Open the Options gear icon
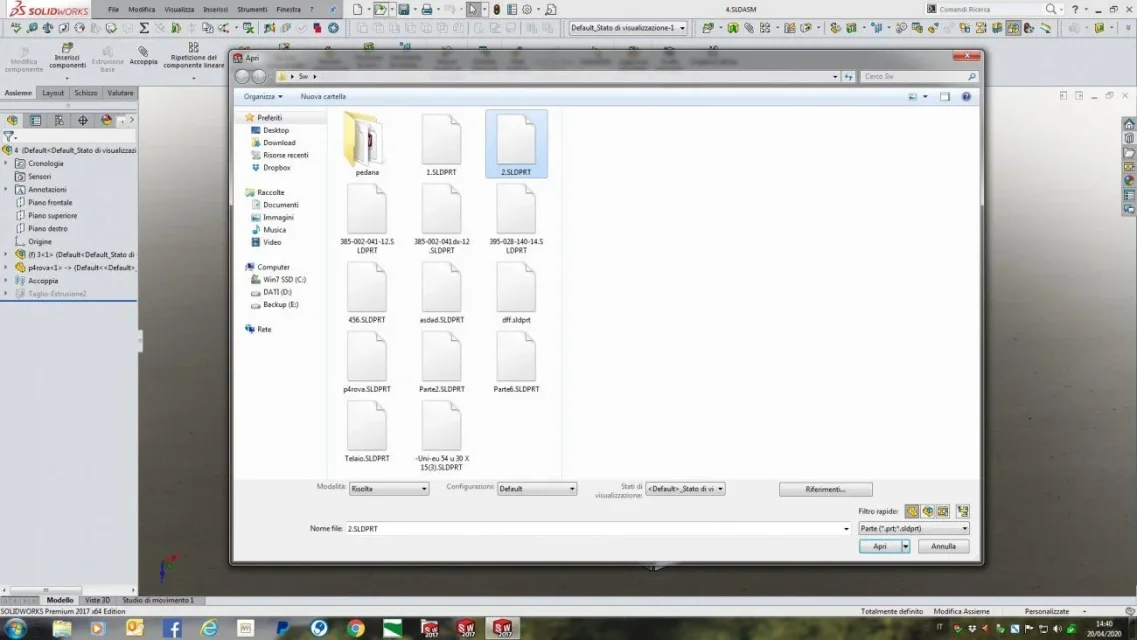Image resolution: width=1137 pixels, height=640 pixels. (527, 9)
